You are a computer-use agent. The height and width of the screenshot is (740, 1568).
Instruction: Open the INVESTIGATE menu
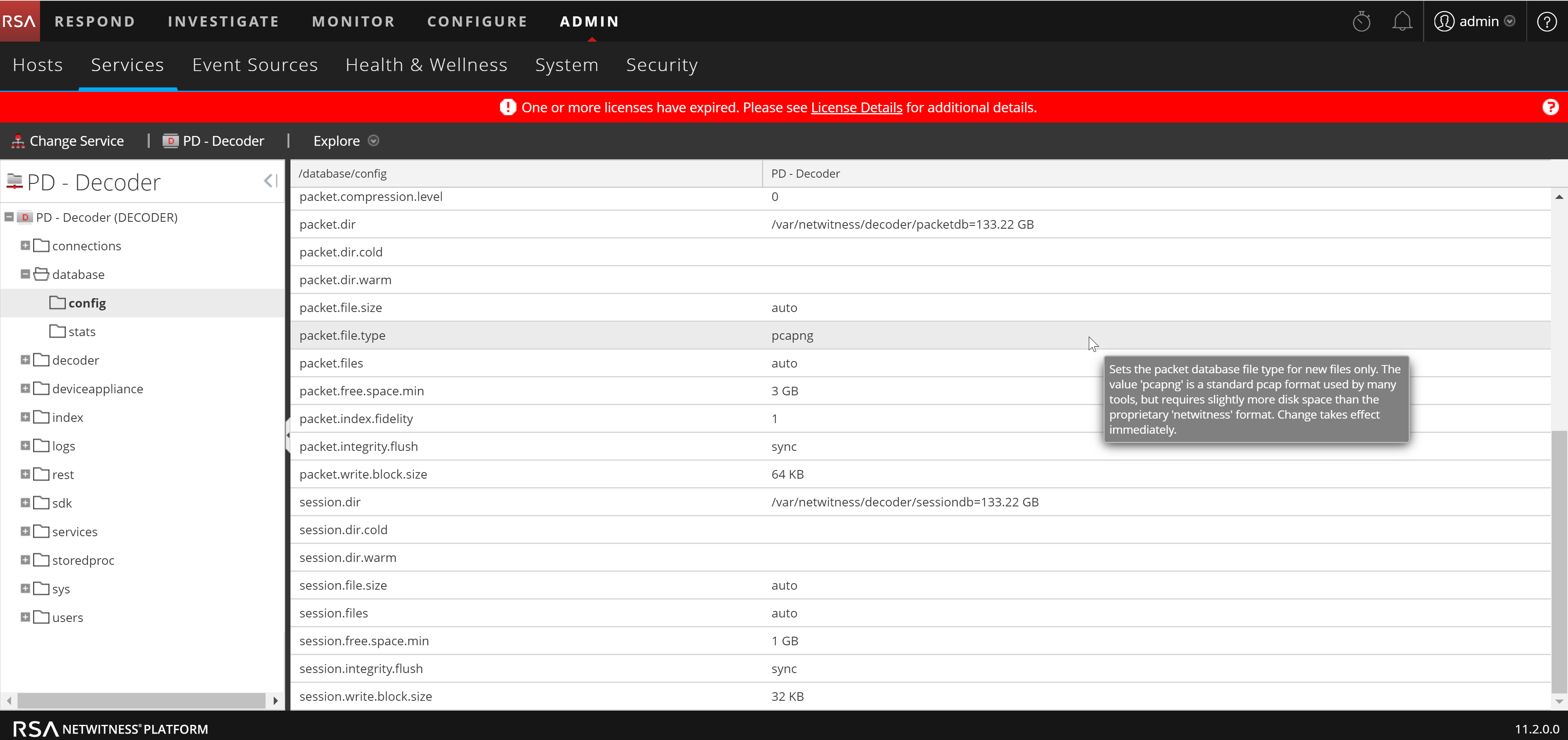pos(223,21)
